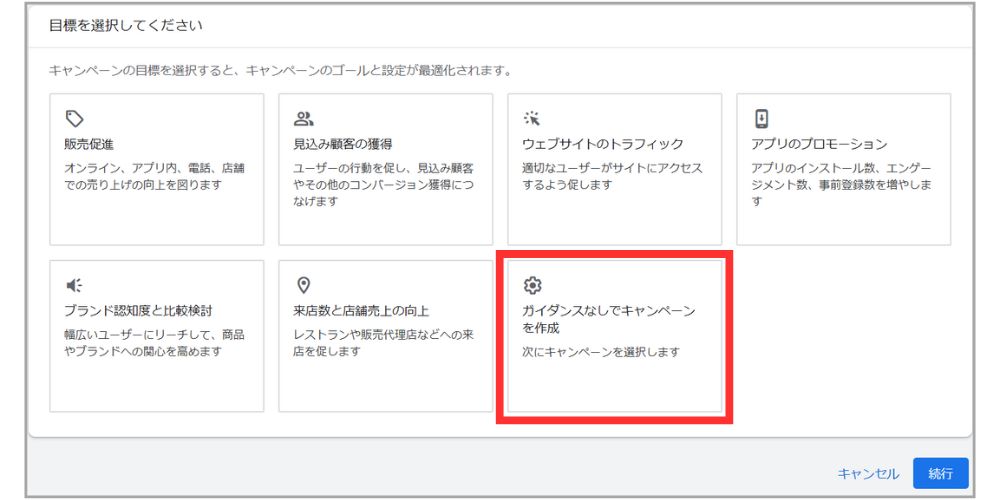Click the blue 続行 button
The image size is (1000, 500).
940,473
